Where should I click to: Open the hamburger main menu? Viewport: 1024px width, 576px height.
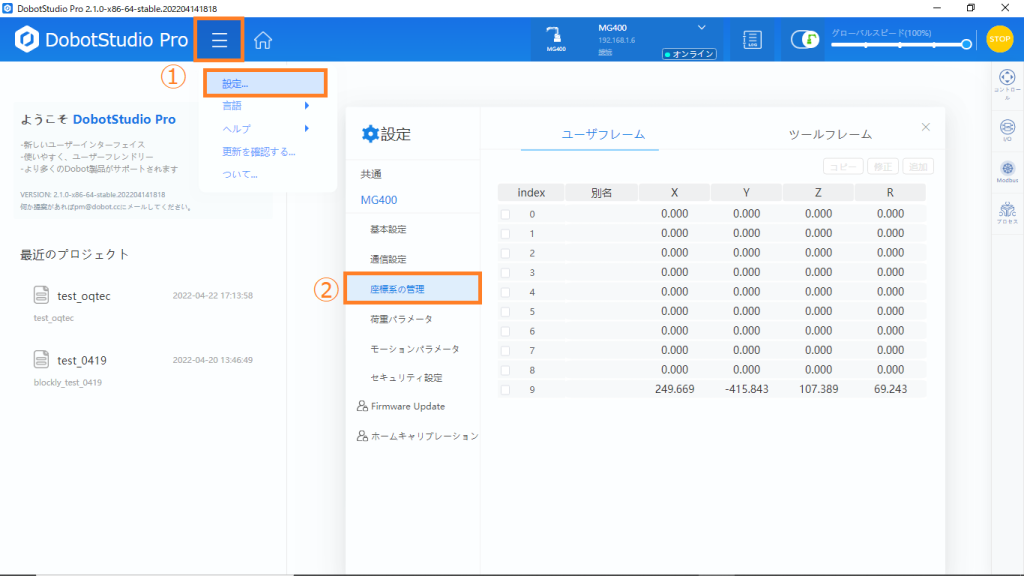(x=219, y=40)
